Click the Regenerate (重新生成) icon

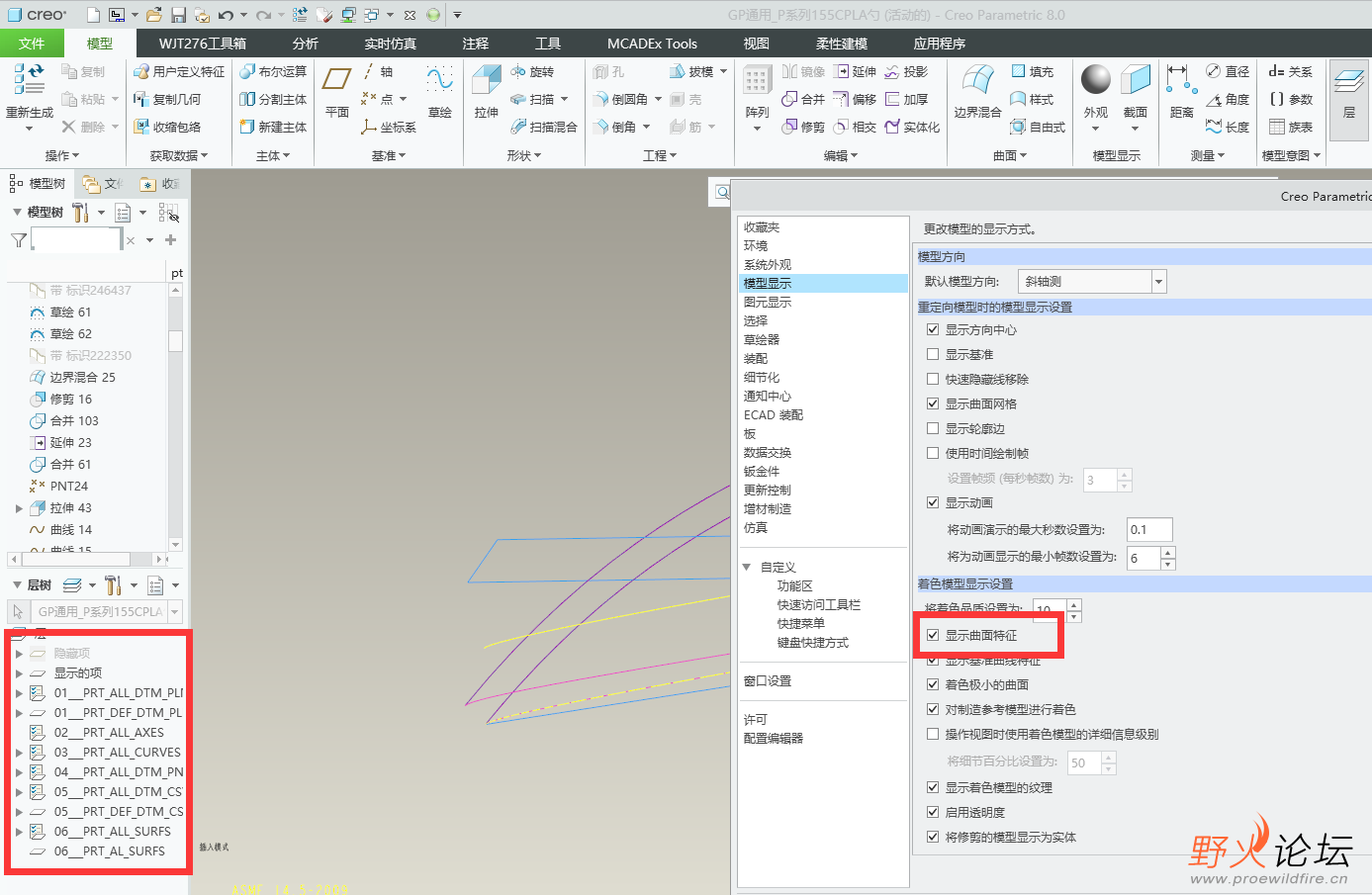pos(29,81)
